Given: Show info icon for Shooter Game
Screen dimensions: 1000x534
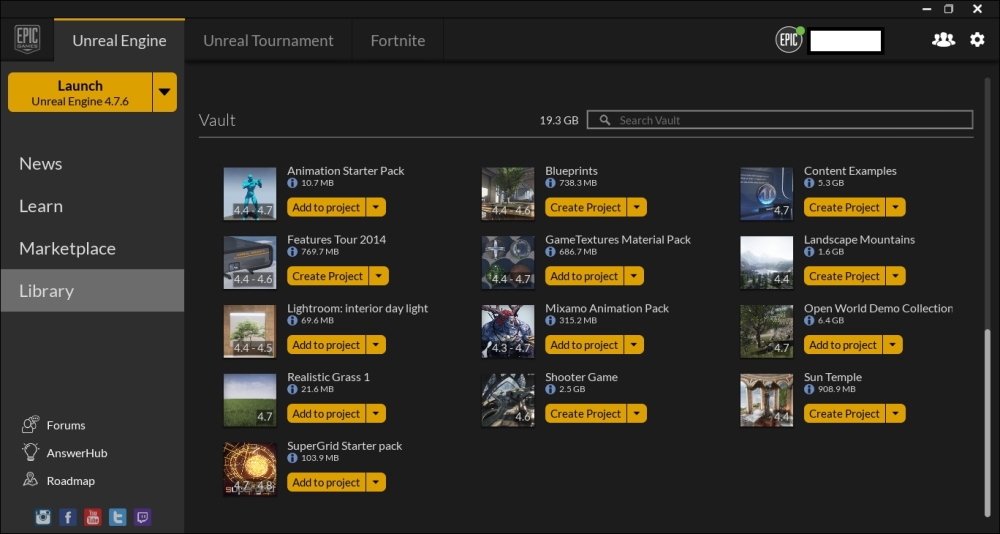Looking at the screenshot, I should 550,389.
